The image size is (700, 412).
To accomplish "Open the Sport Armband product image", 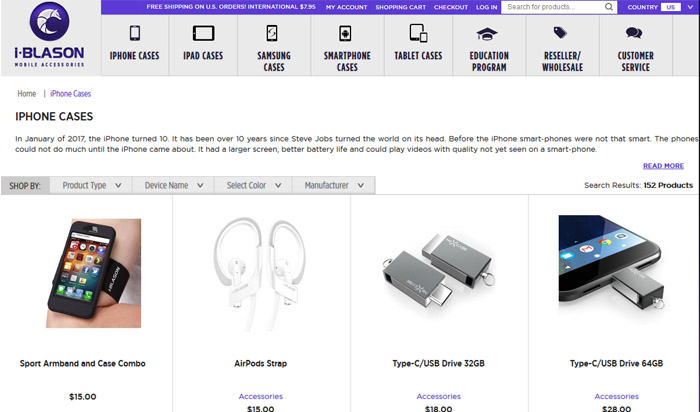I will 93,273.
